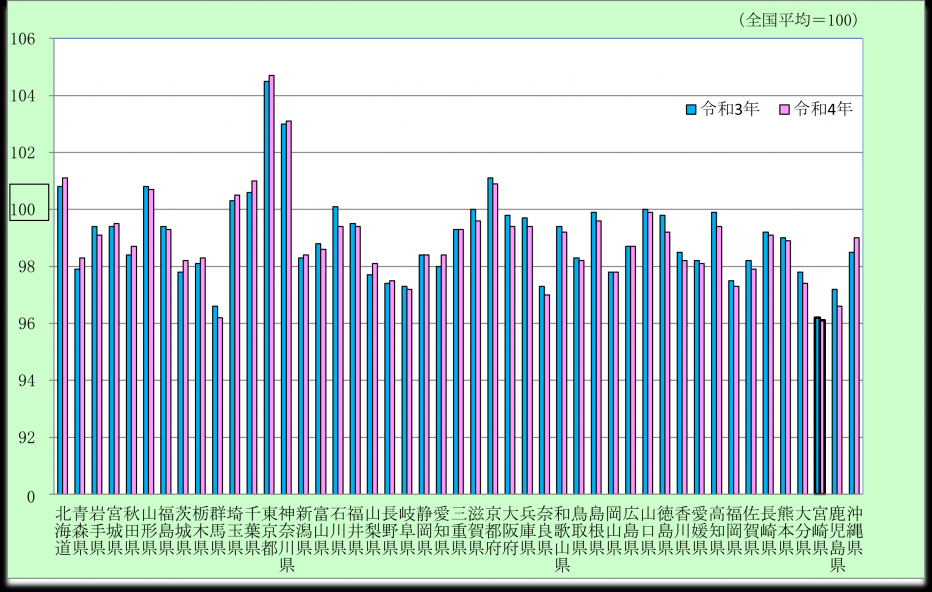Image resolution: width=932 pixels, height=592 pixels.
Task: Select the 福井県 axis label
Action: point(356,531)
